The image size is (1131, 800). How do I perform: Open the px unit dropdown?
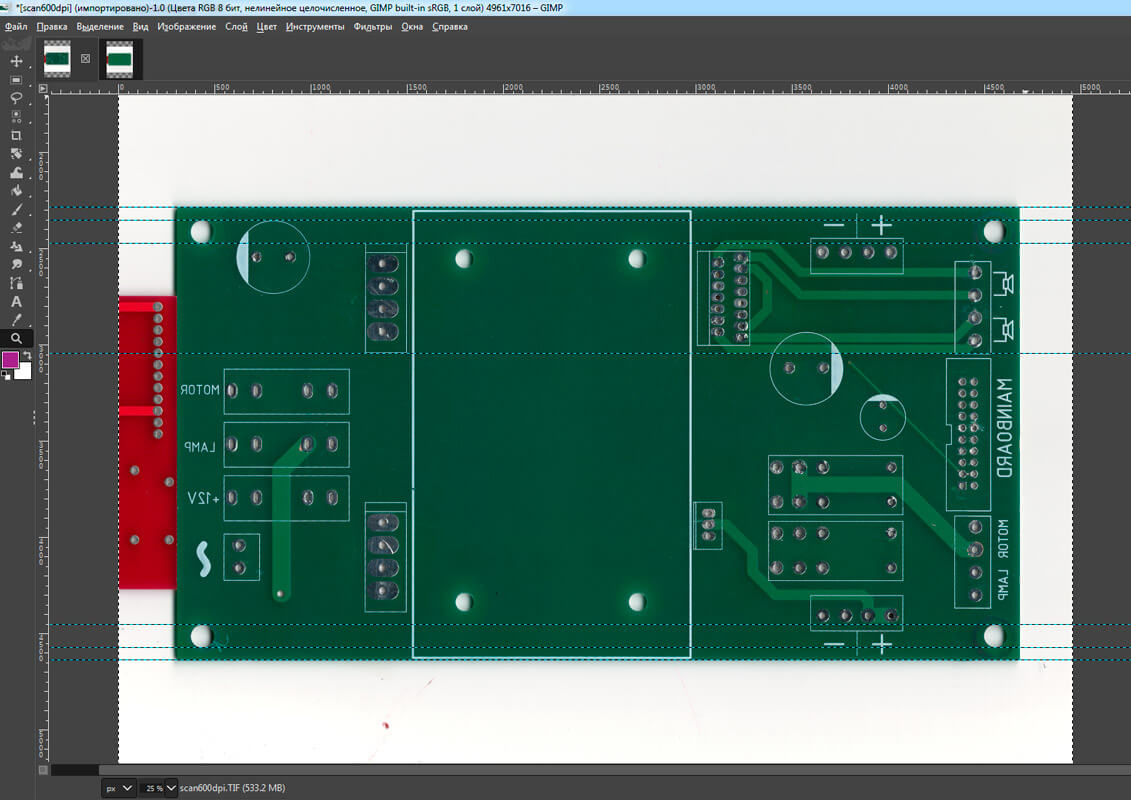click(119, 788)
